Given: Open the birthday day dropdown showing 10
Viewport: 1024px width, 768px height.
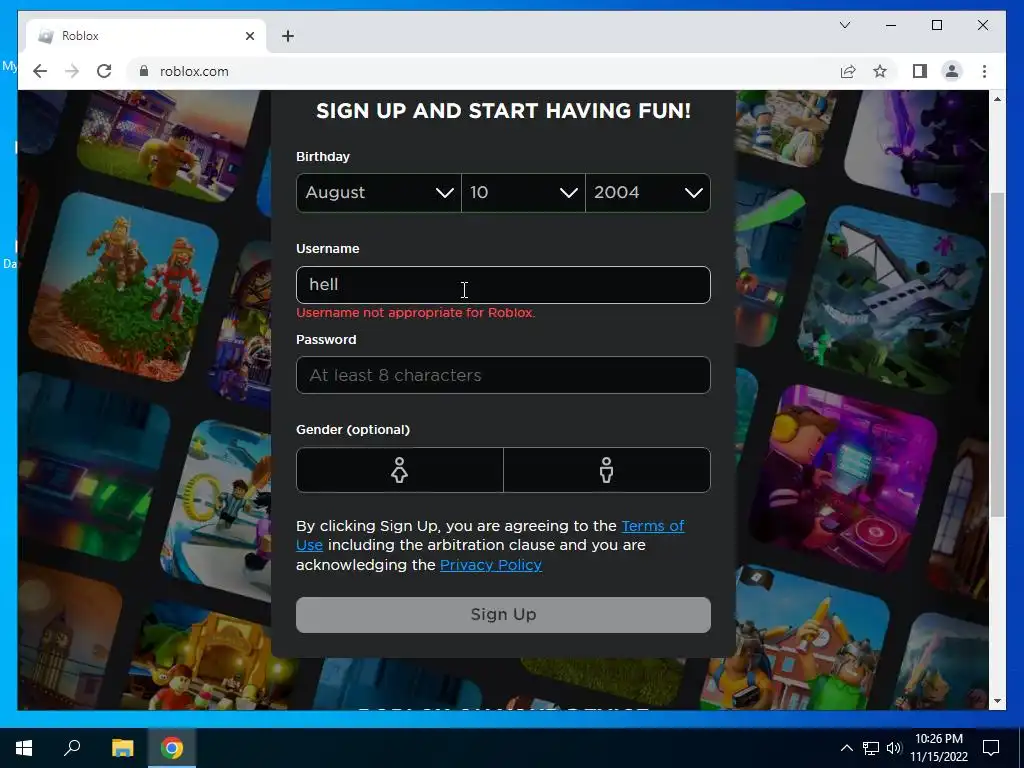Looking at the screenshot, I should (523, 193).
